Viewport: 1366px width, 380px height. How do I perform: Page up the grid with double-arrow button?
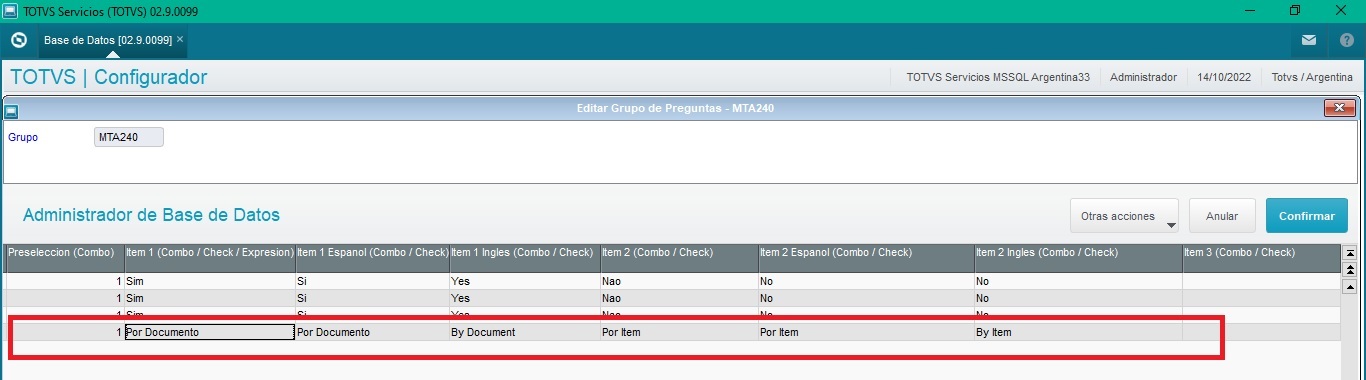coord(1349,270)
